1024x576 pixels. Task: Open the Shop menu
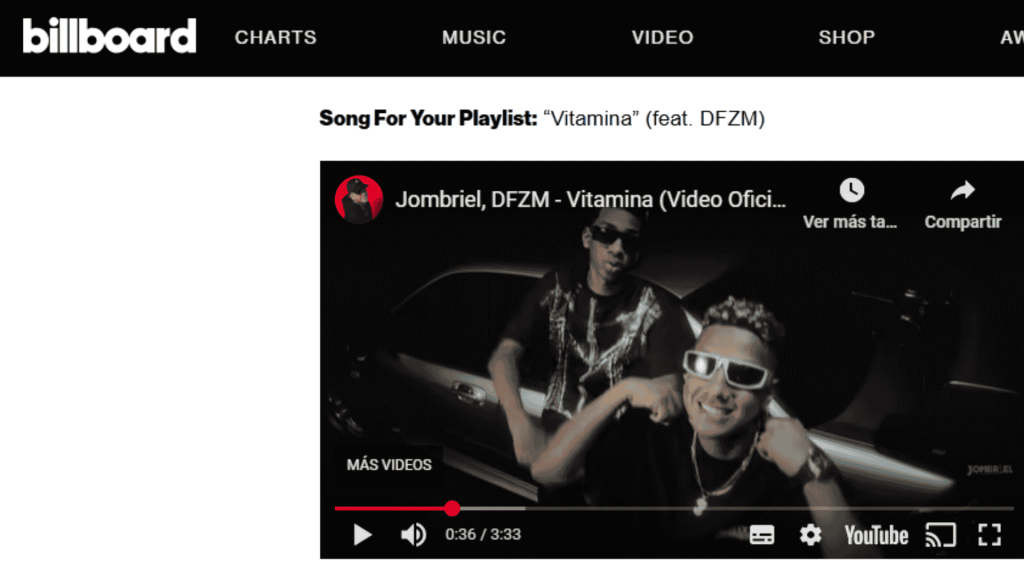click(847, 37)
